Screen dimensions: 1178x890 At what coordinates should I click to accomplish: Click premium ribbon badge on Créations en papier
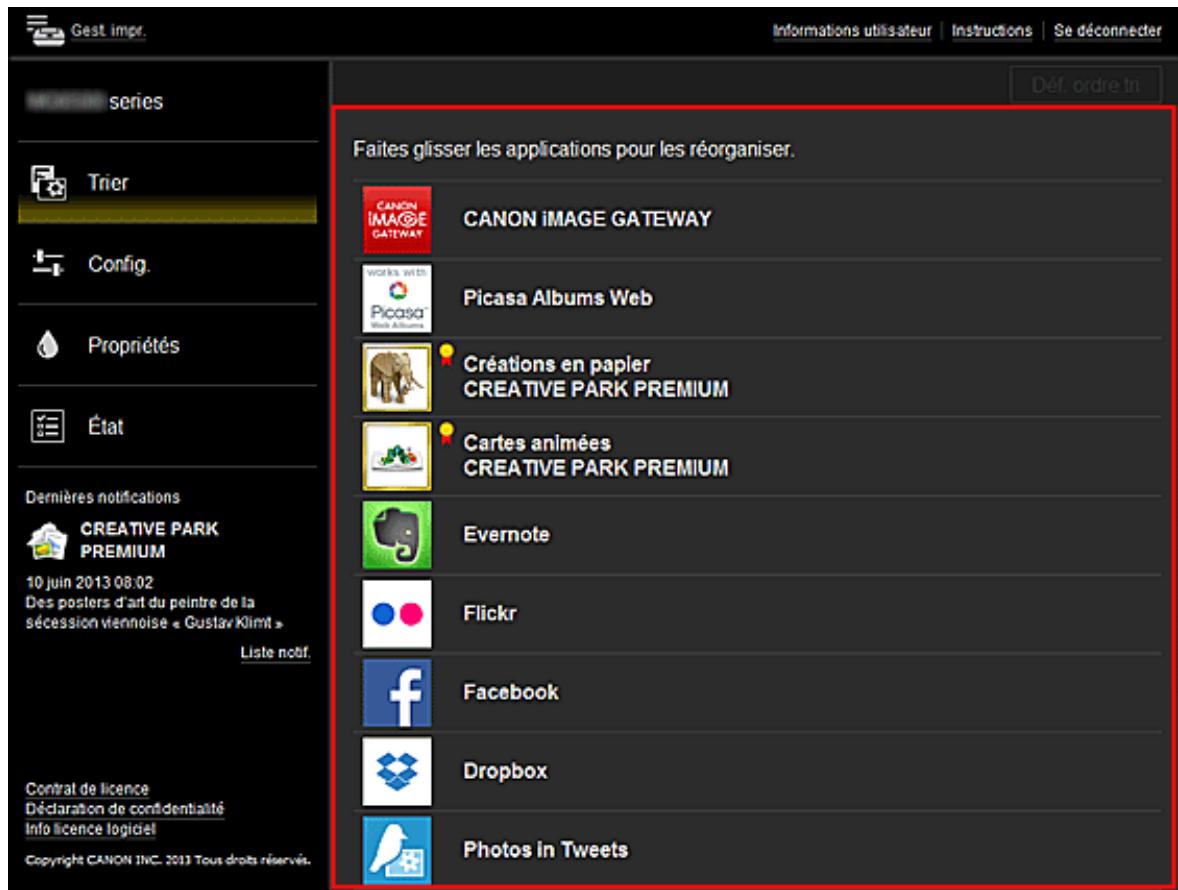click(446, 354)
